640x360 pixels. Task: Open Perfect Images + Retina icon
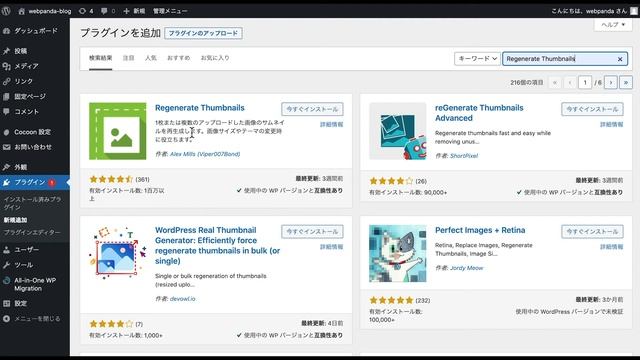point(398,253)
